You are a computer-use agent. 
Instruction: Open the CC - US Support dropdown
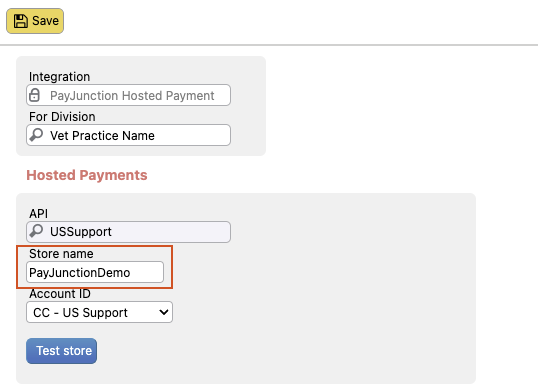click(99, 312)
